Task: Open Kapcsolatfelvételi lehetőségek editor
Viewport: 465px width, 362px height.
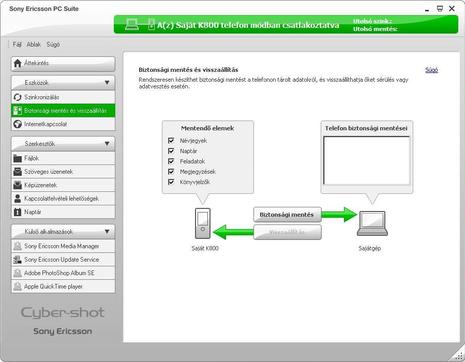Action: 63,199
